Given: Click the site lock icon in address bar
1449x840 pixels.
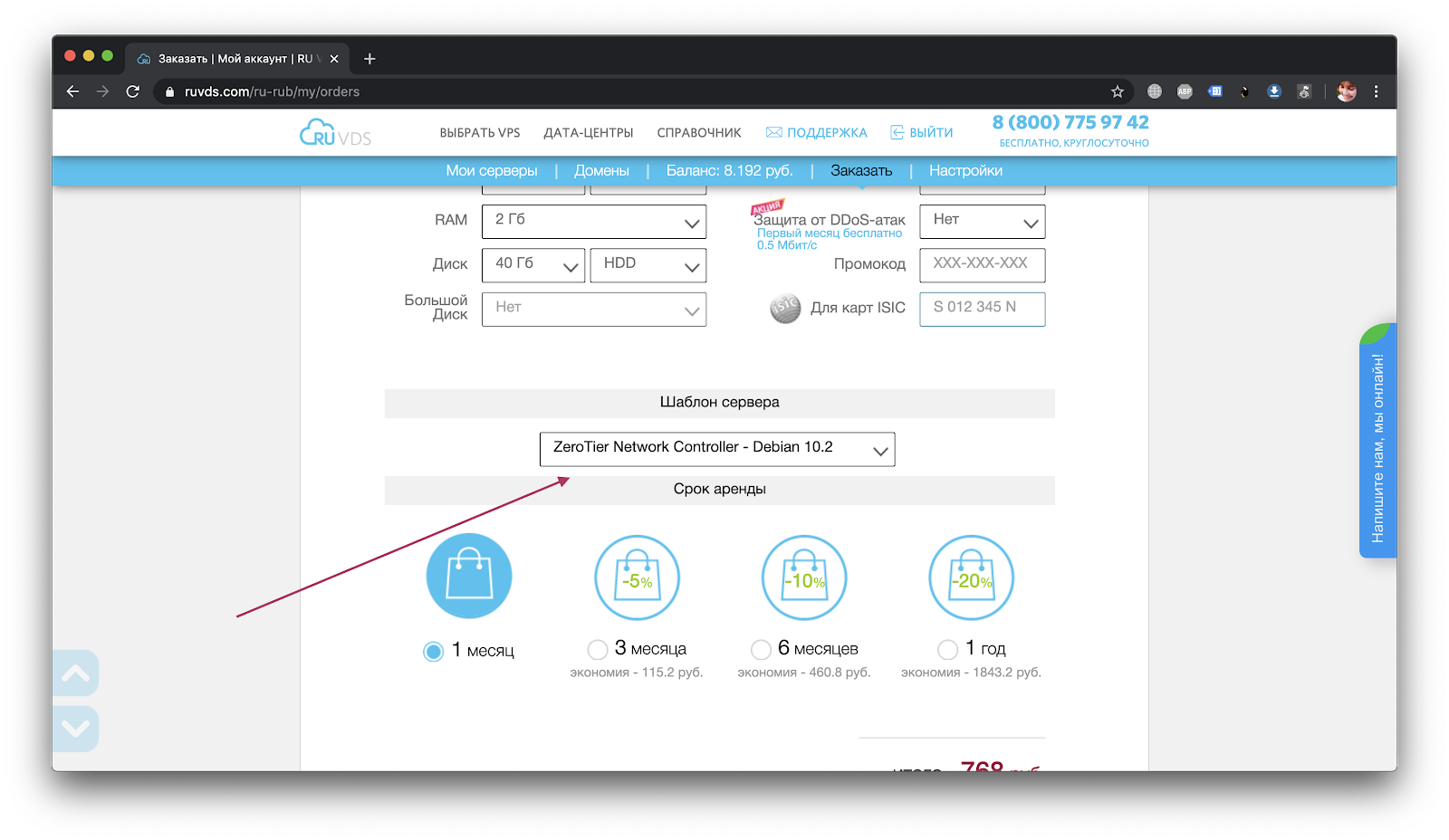Looking at the screenshot, I should [x=169, y=91].
